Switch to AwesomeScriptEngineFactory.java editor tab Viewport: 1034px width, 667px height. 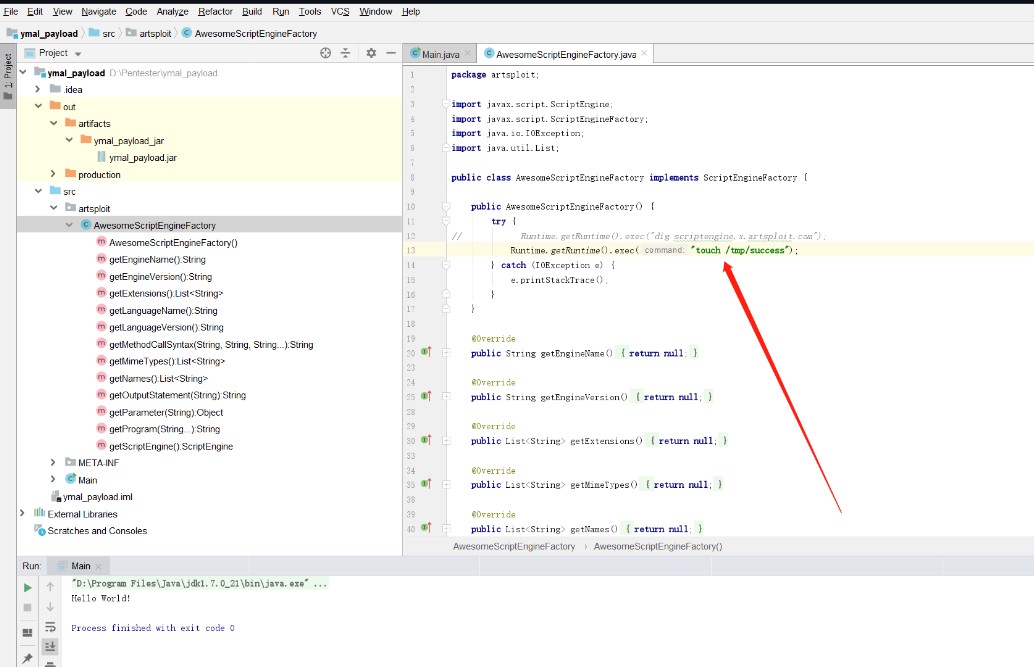pos(565,54)
